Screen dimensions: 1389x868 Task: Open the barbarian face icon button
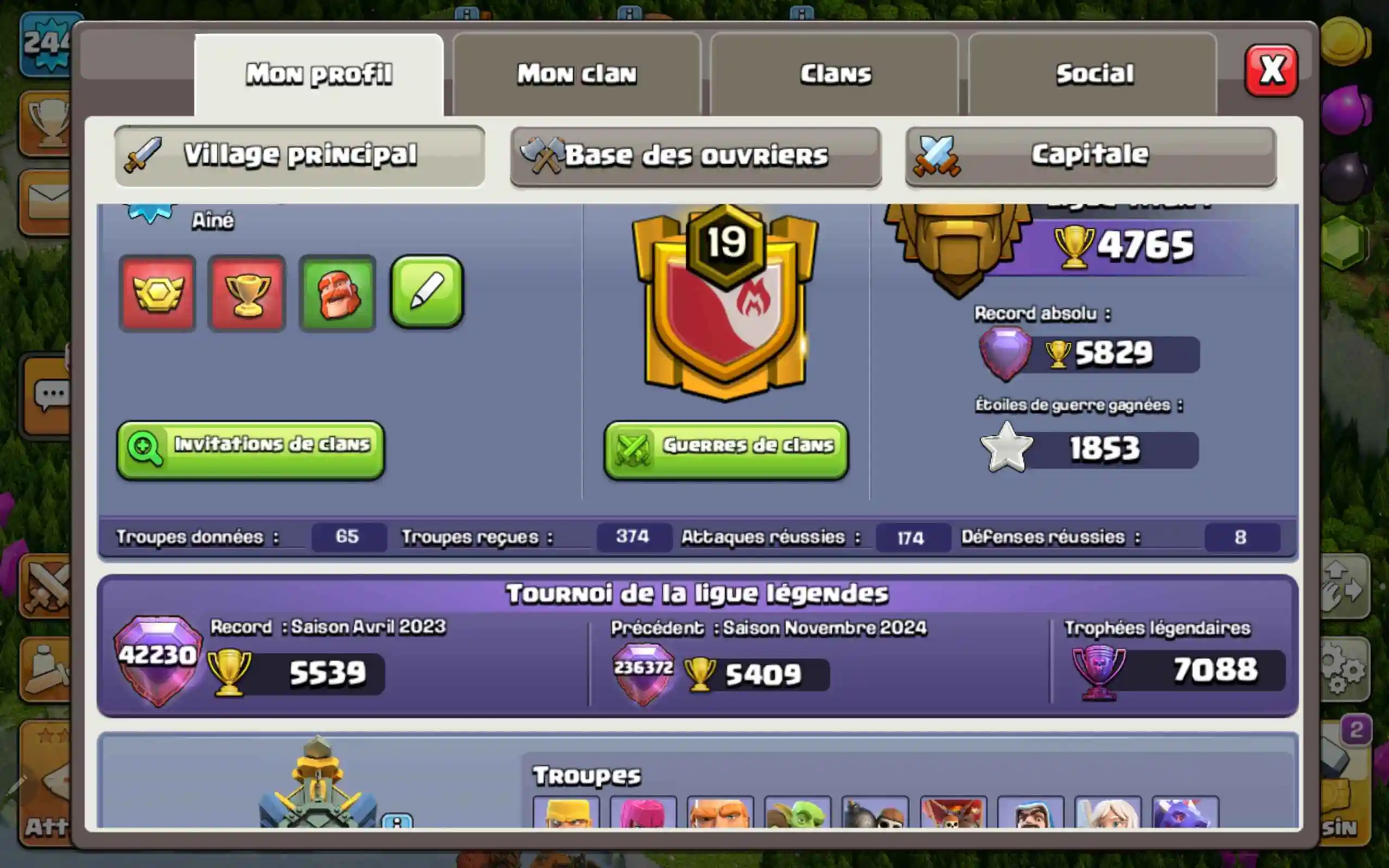pos(337,293)
